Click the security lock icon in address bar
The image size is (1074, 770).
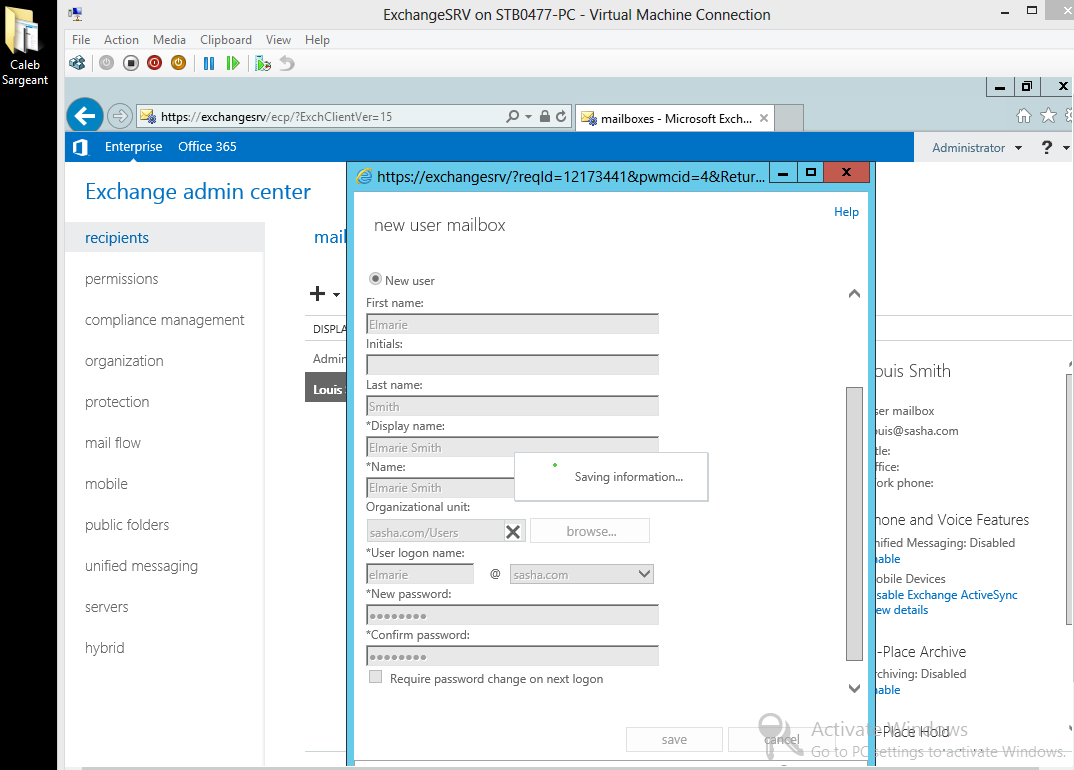pos(545,116)
